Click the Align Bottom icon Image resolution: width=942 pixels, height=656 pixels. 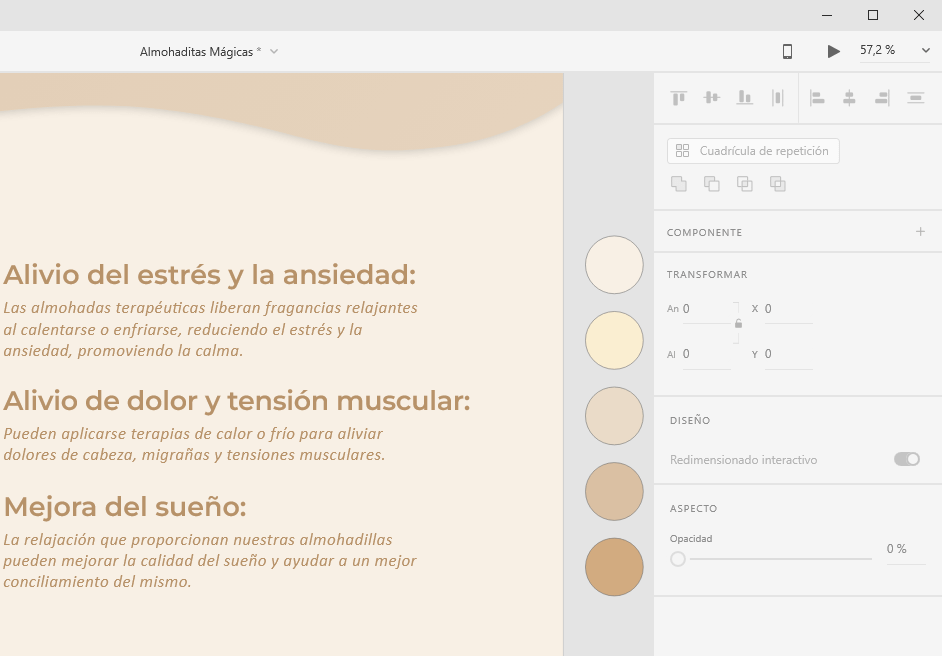point(745,98)
